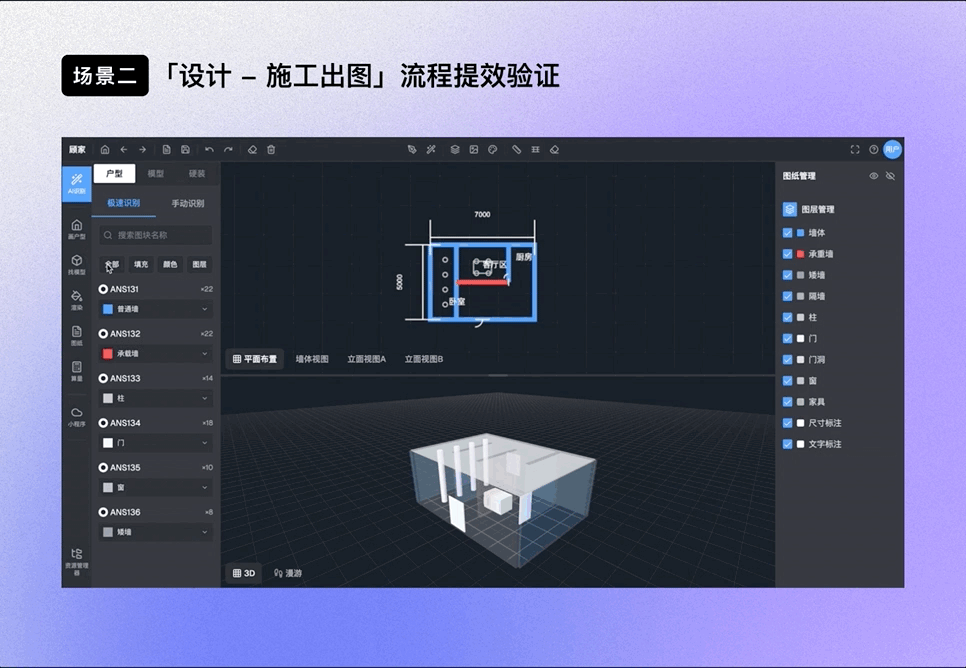Open 画户型 in left sidebar

[77, 229]
